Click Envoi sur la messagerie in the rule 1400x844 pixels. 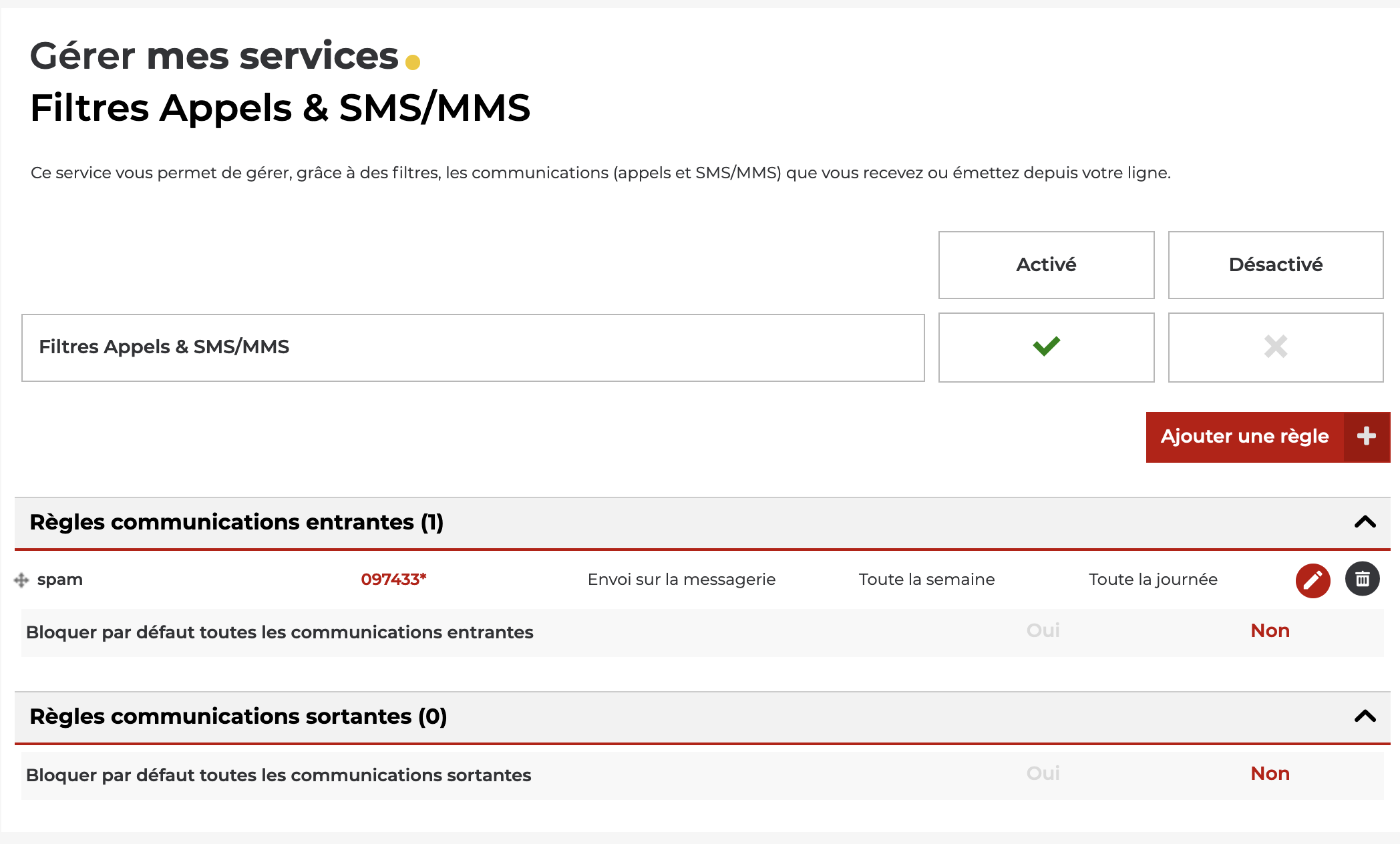click(681, 579)
